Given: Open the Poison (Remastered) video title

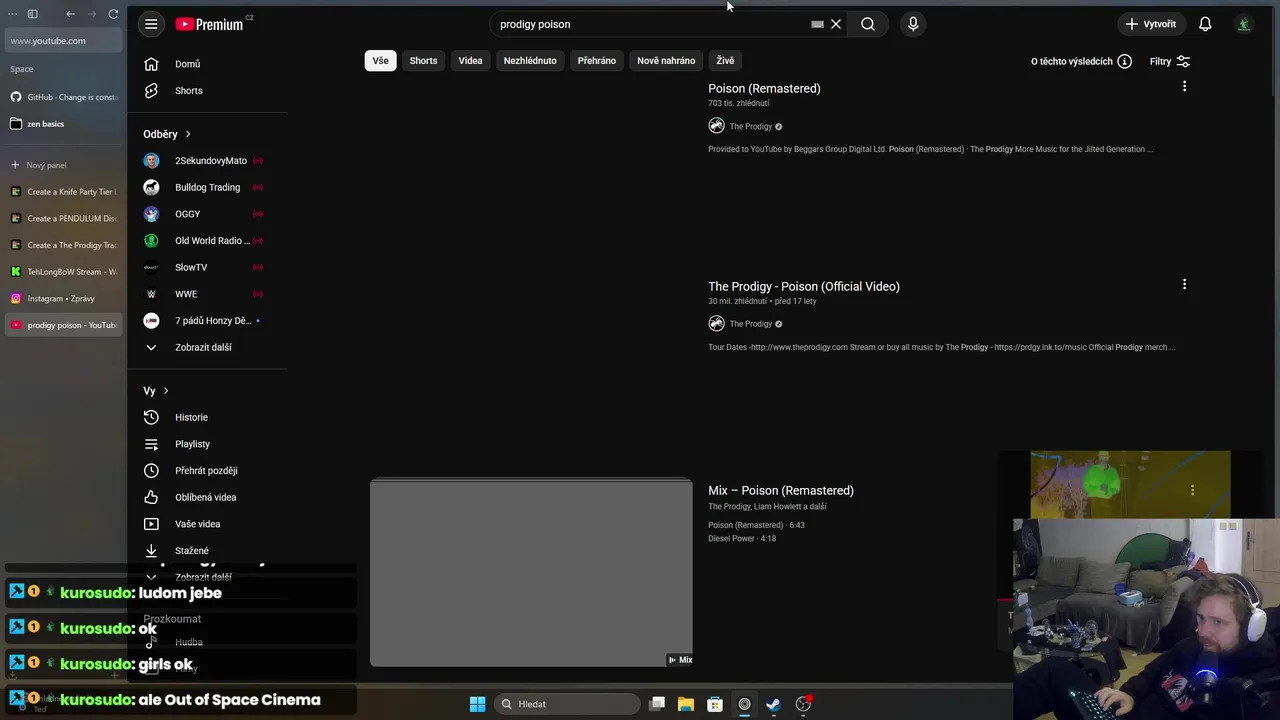Looking at the screenshot, I should pos(764,88).
